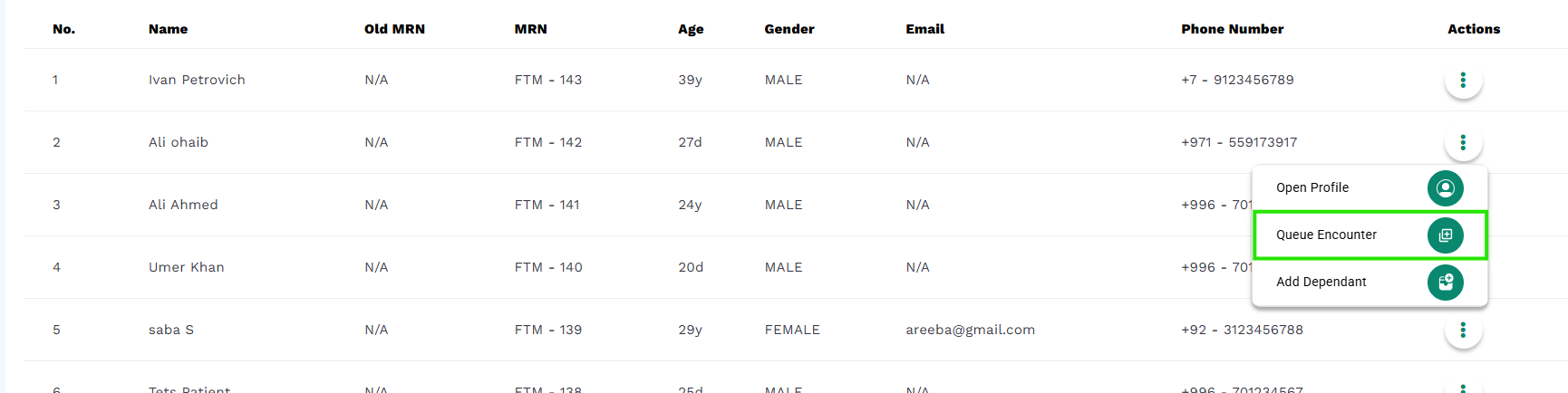The image size is (1568, 393).
Task: Open actions menu for Ivan Petrovich
Action: [x=1463, y=80]
